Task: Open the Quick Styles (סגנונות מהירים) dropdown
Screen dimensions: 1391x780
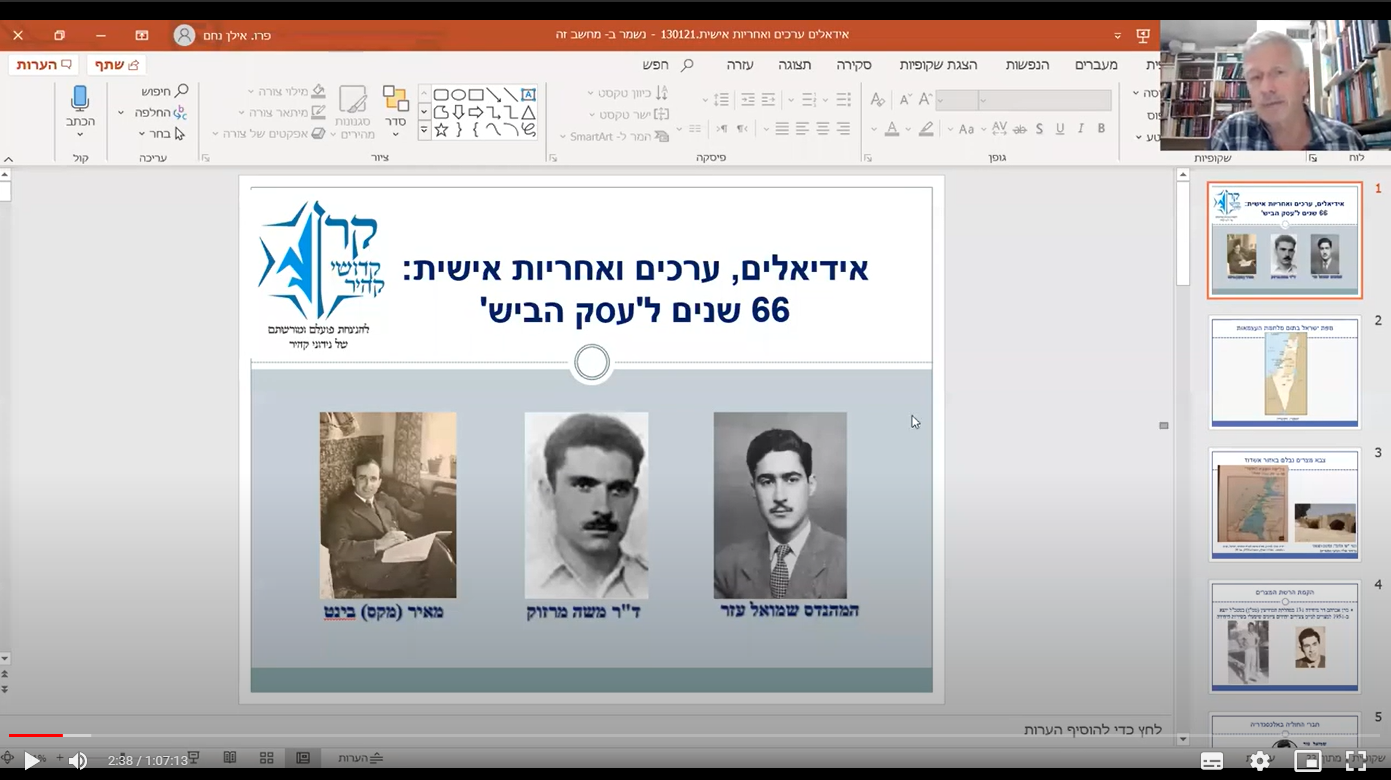Action: [x=352, y=113]
